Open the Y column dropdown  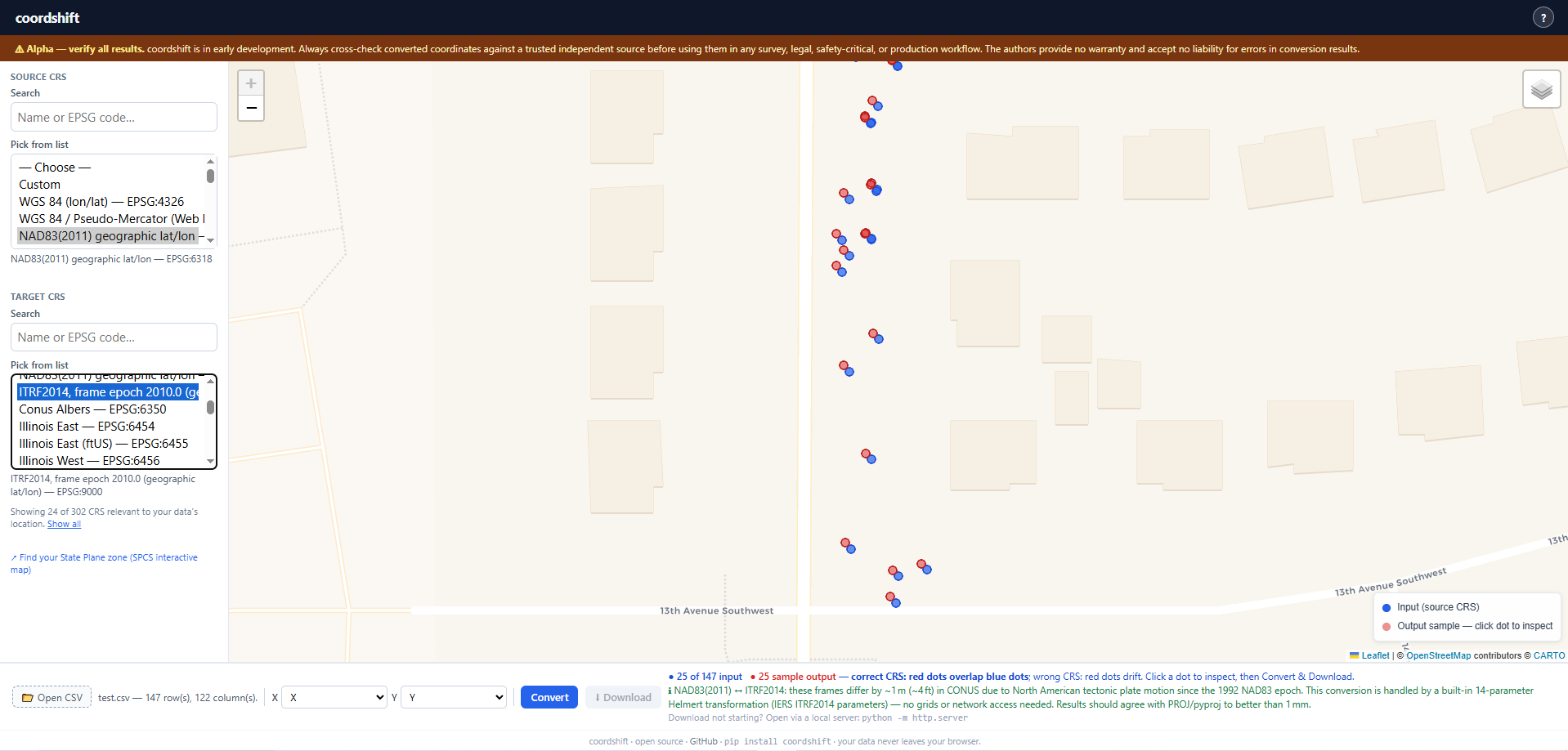coord(454,697)
